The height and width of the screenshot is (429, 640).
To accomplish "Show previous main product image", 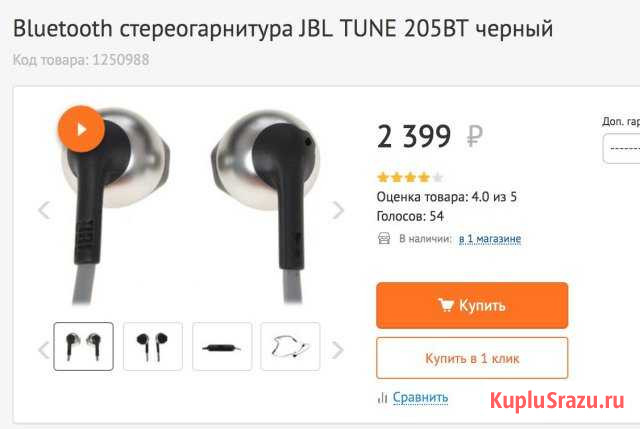I will [44, 210].
